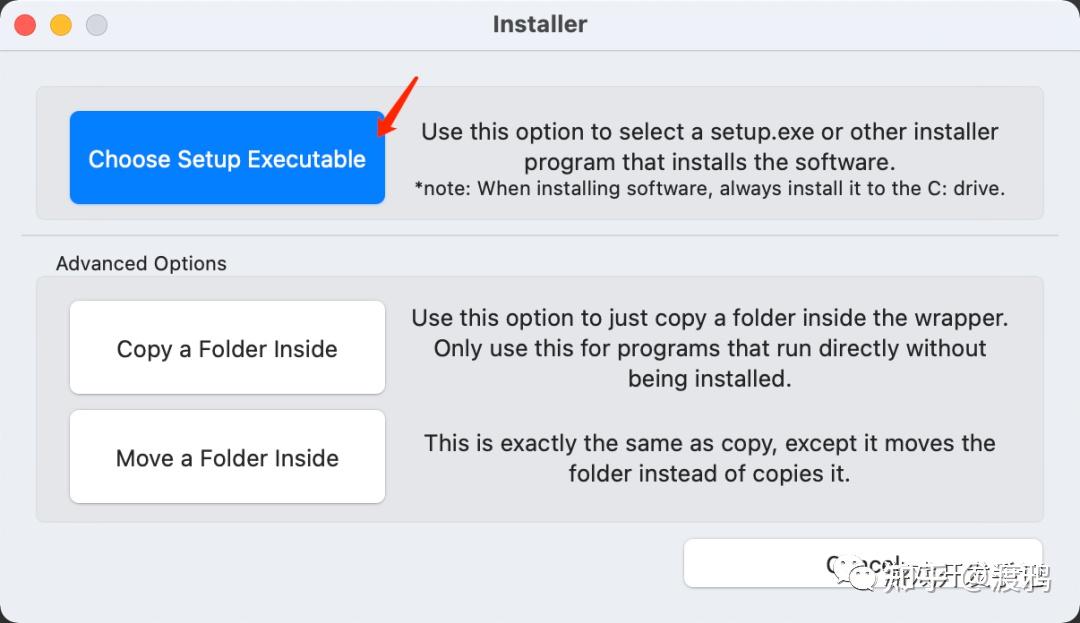Choose "Move a Folder Inside"
This screenshot has height=623, width=1080.
(226, 457)
